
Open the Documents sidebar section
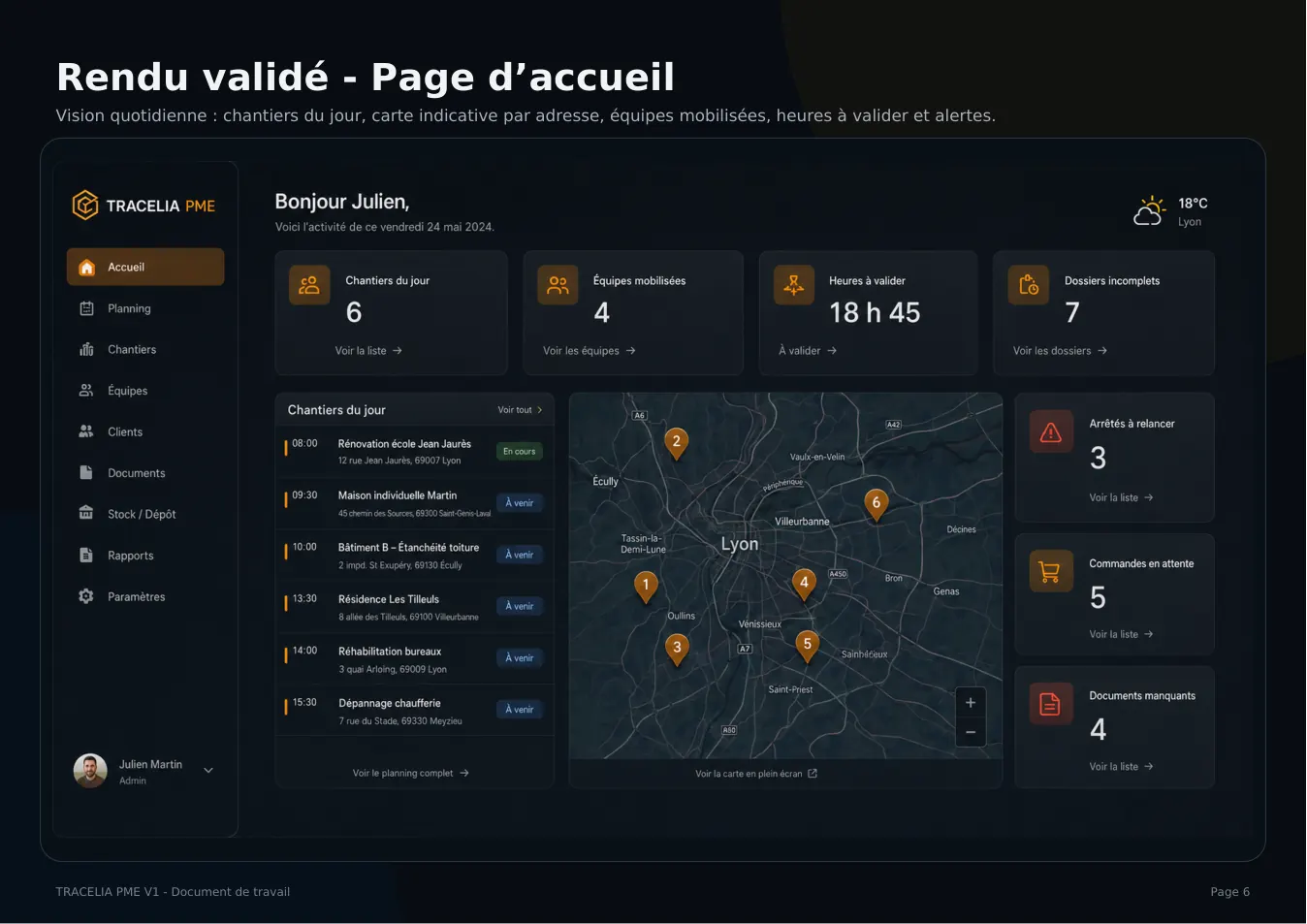click(x=145, y=473)
